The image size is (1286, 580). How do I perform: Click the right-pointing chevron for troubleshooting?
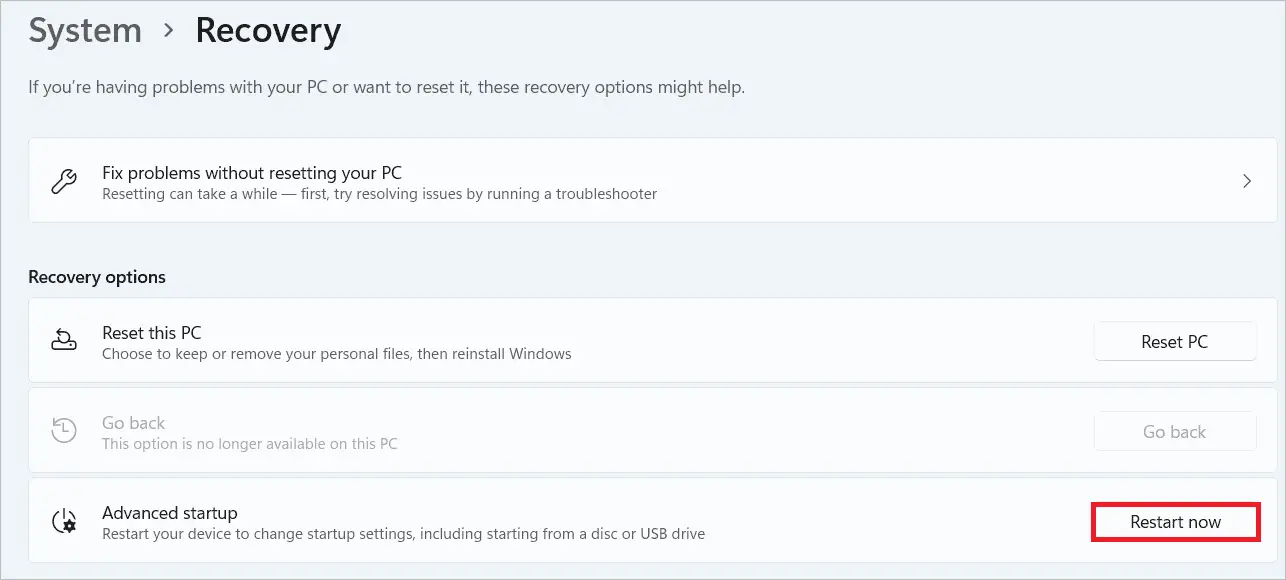click(x=1247, y=180)
